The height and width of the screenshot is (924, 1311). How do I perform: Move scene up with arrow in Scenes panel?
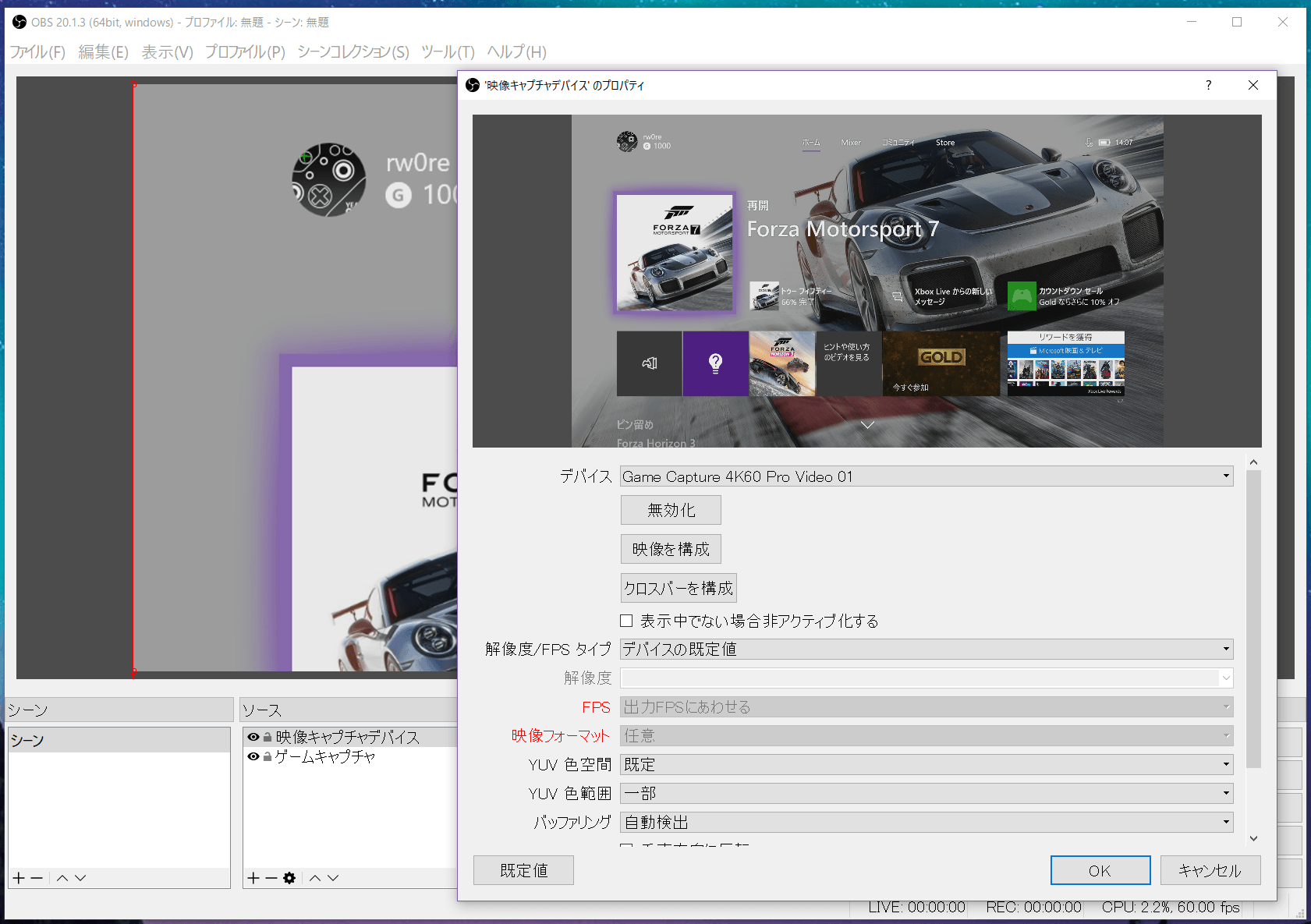click(x=62, y=878)
